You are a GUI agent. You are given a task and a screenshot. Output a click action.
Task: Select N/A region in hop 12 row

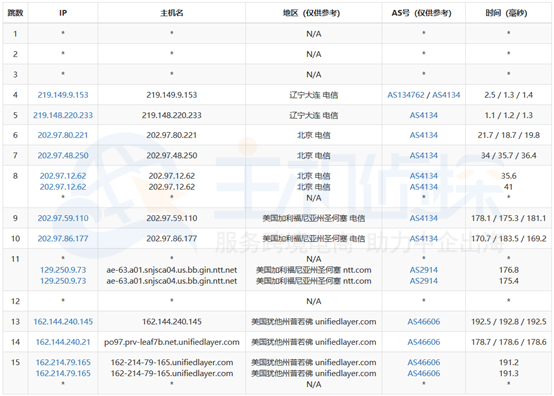click(314, 301)
